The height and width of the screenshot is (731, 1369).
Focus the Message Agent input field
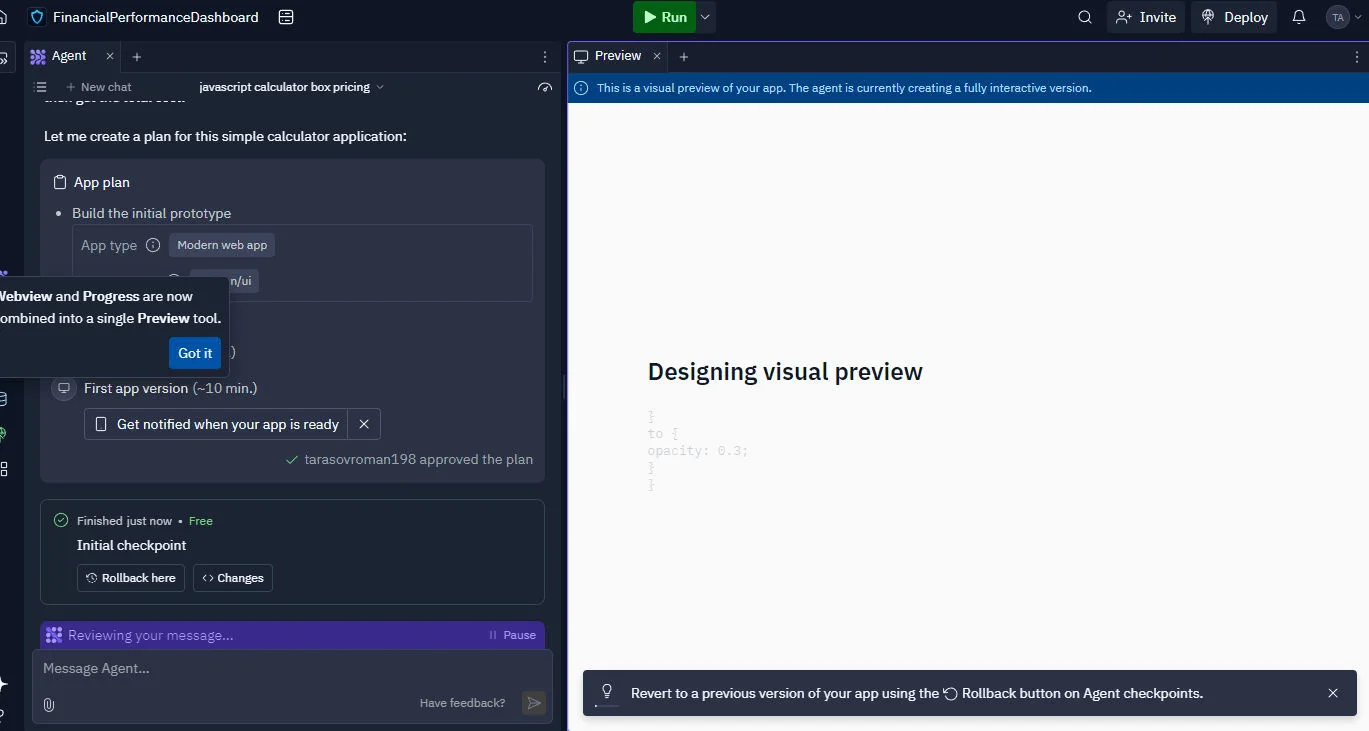tap(280, 669)
